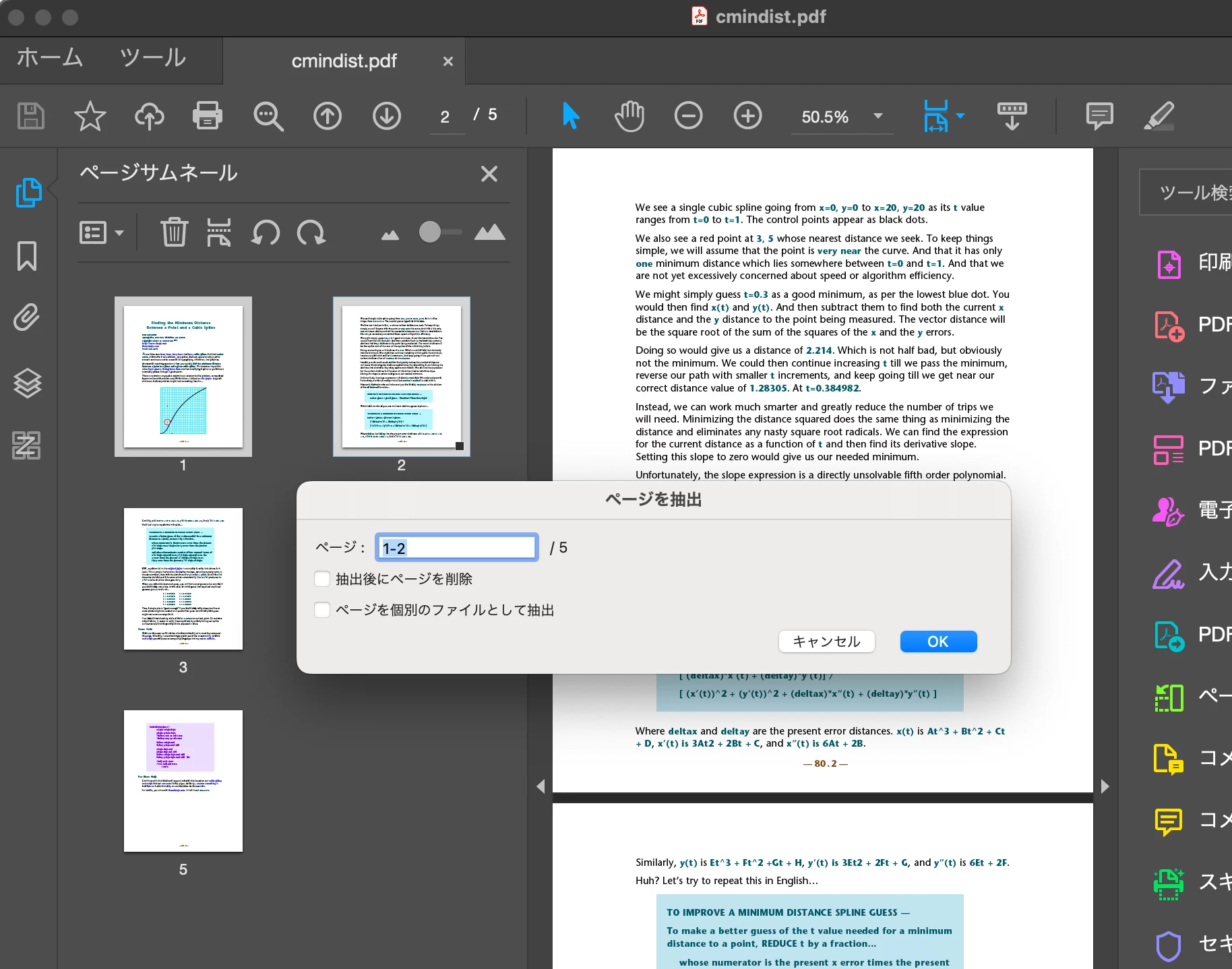Select page 2 thumbnail
This screenshot has height=969, width=1232.
click(402, 377)
